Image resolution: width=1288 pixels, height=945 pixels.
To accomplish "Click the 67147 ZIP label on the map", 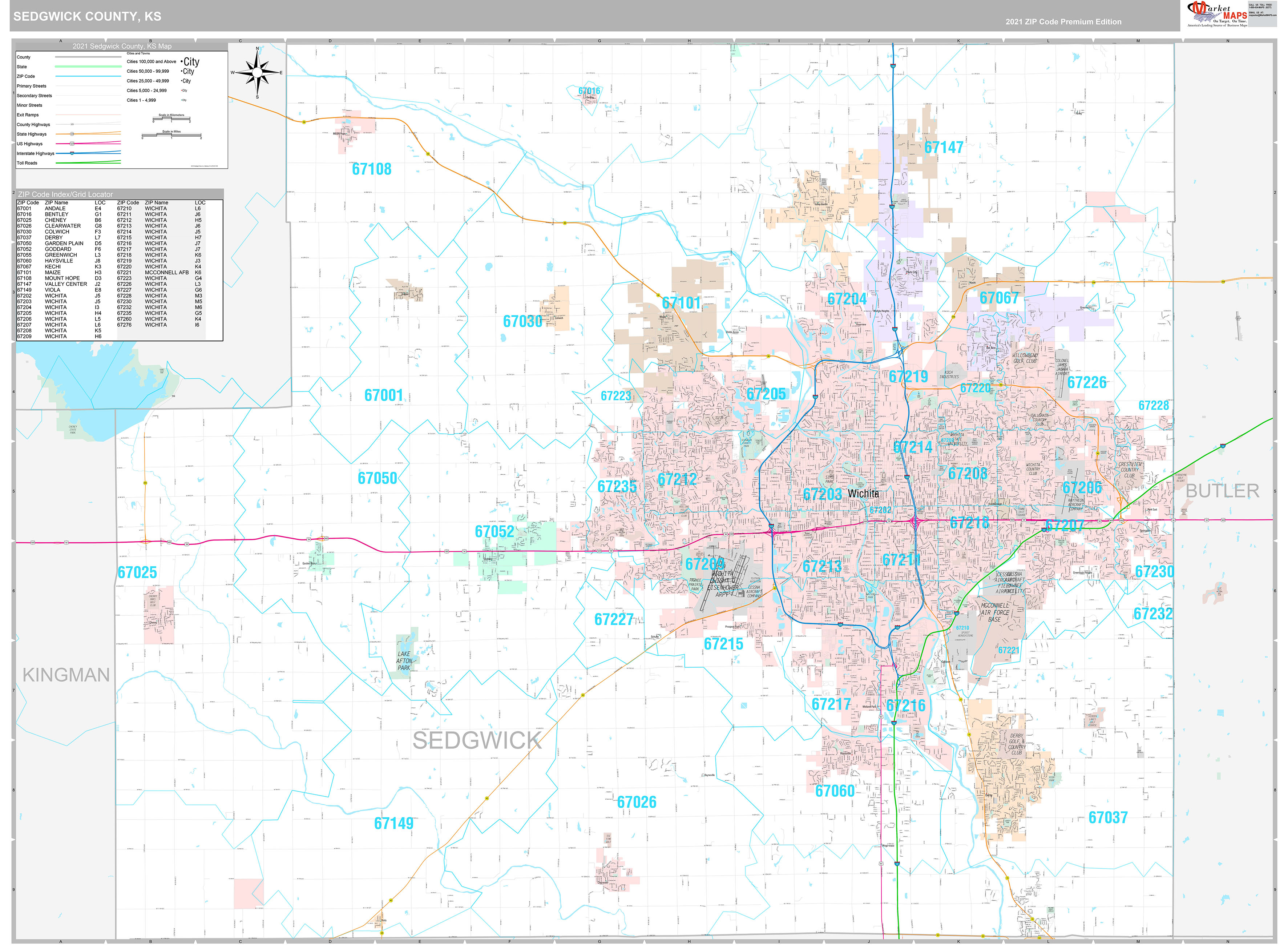I will click(944, 147).
